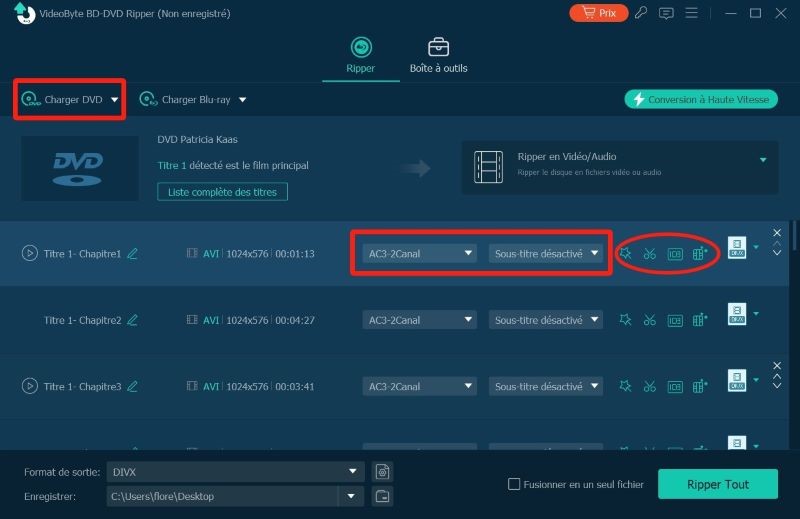This screenshot has width=800, height=519.
Task: Click the scissors cut icon for Chapitre2
Action: (649, 320)
